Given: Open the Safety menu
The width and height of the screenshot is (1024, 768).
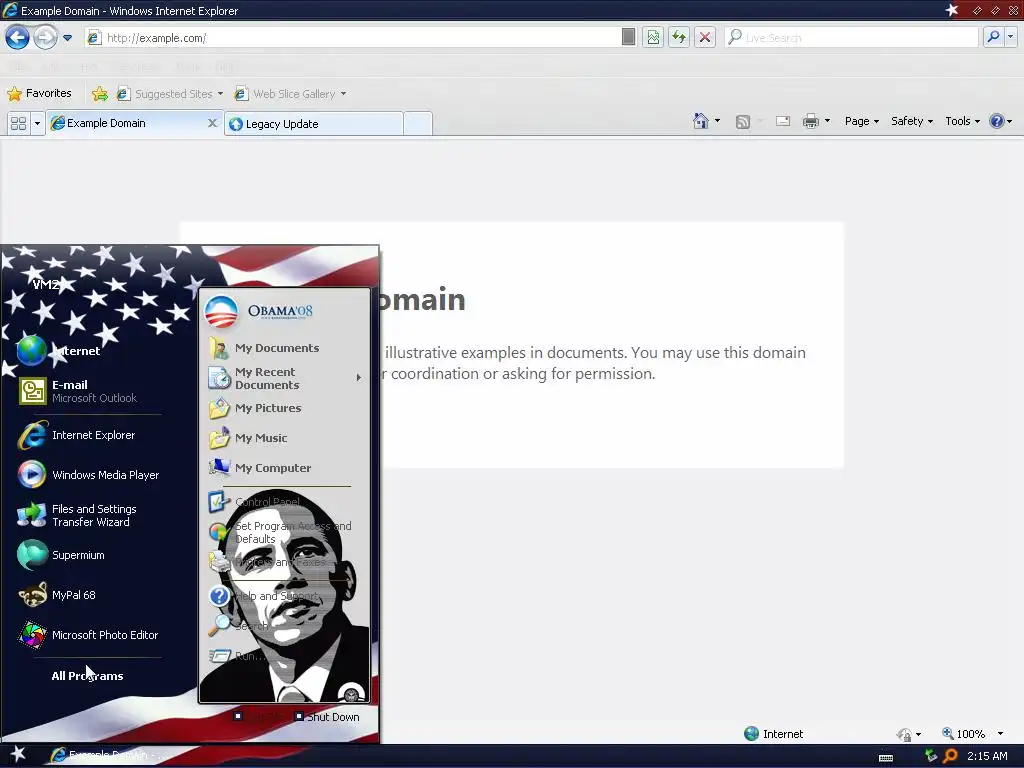Looking at the screenshot, I should (x=912, y=121).
